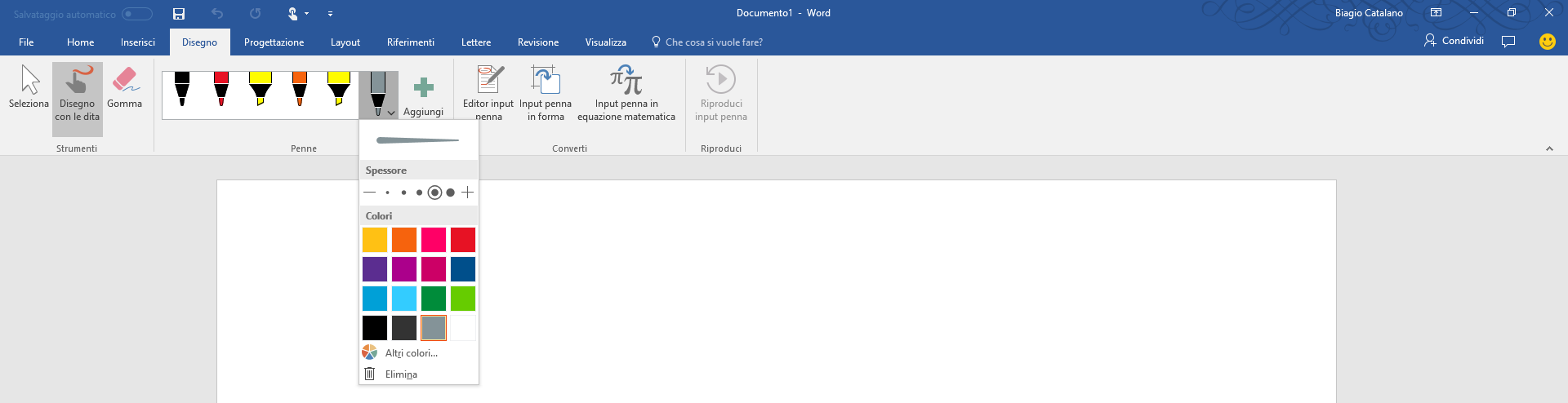
Task: Open the File tab
Action: 26,42
